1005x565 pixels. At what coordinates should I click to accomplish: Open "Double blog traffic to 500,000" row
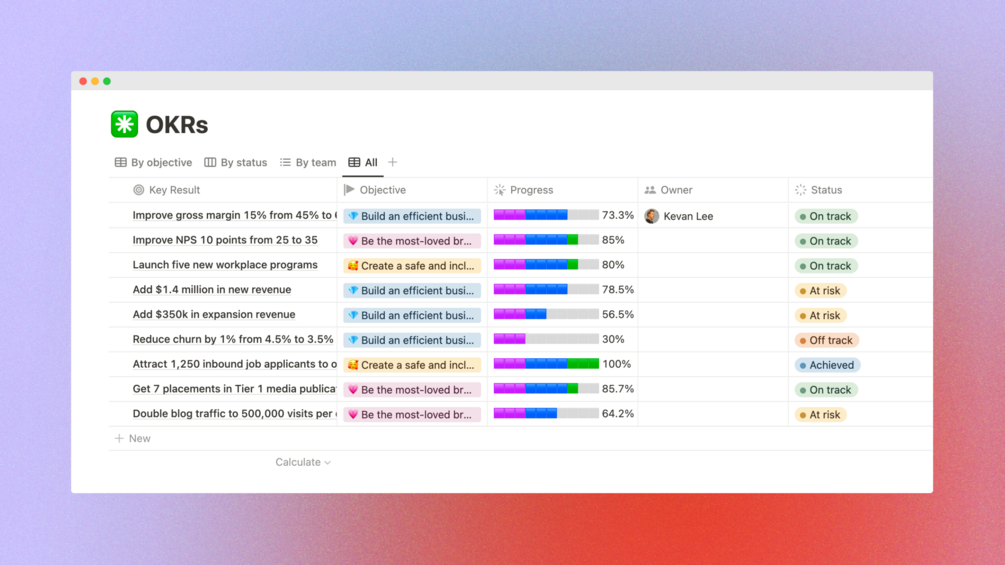234,414
